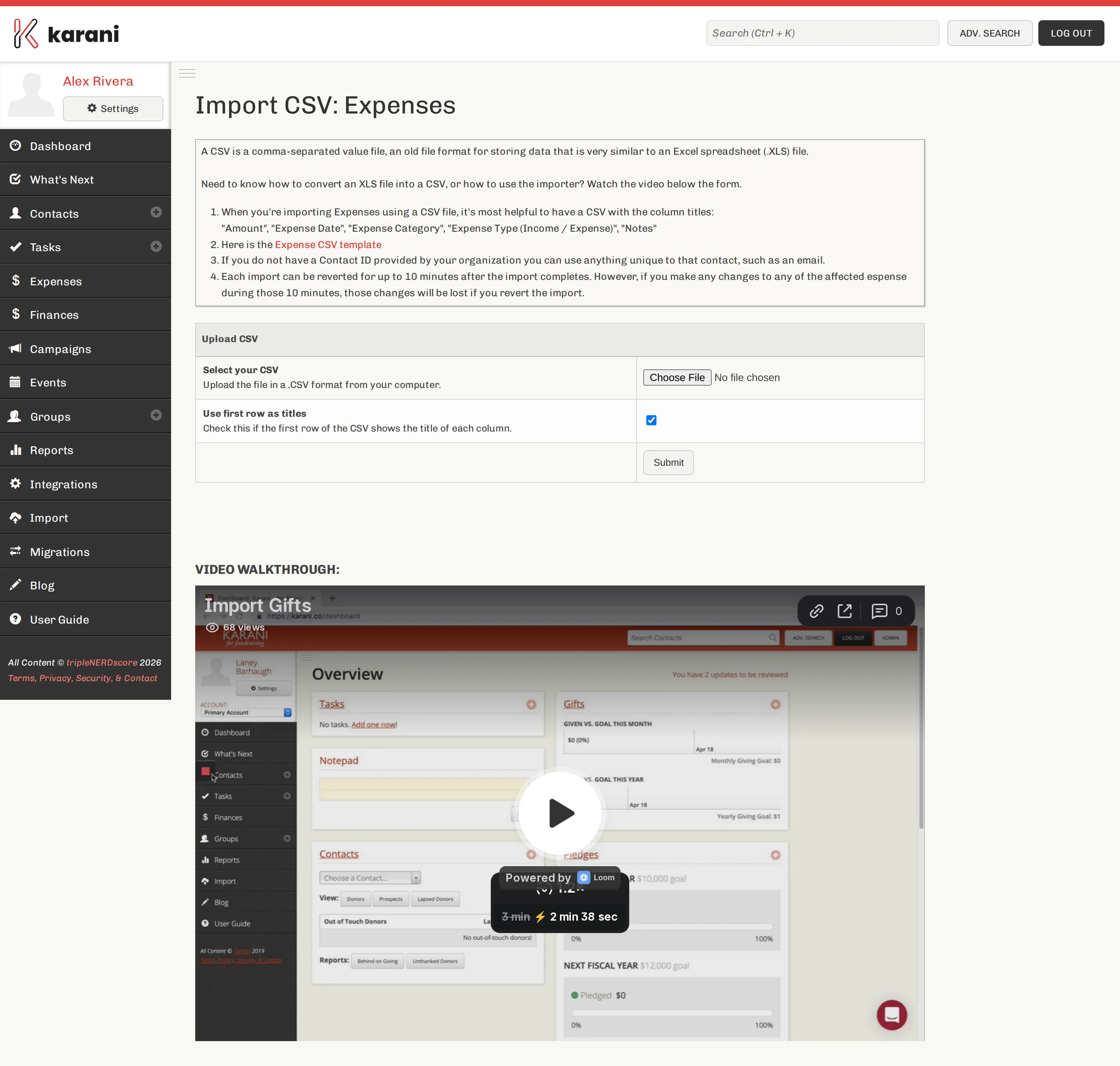Click the Campaigns megaphone icon

(x=15, y=348)
